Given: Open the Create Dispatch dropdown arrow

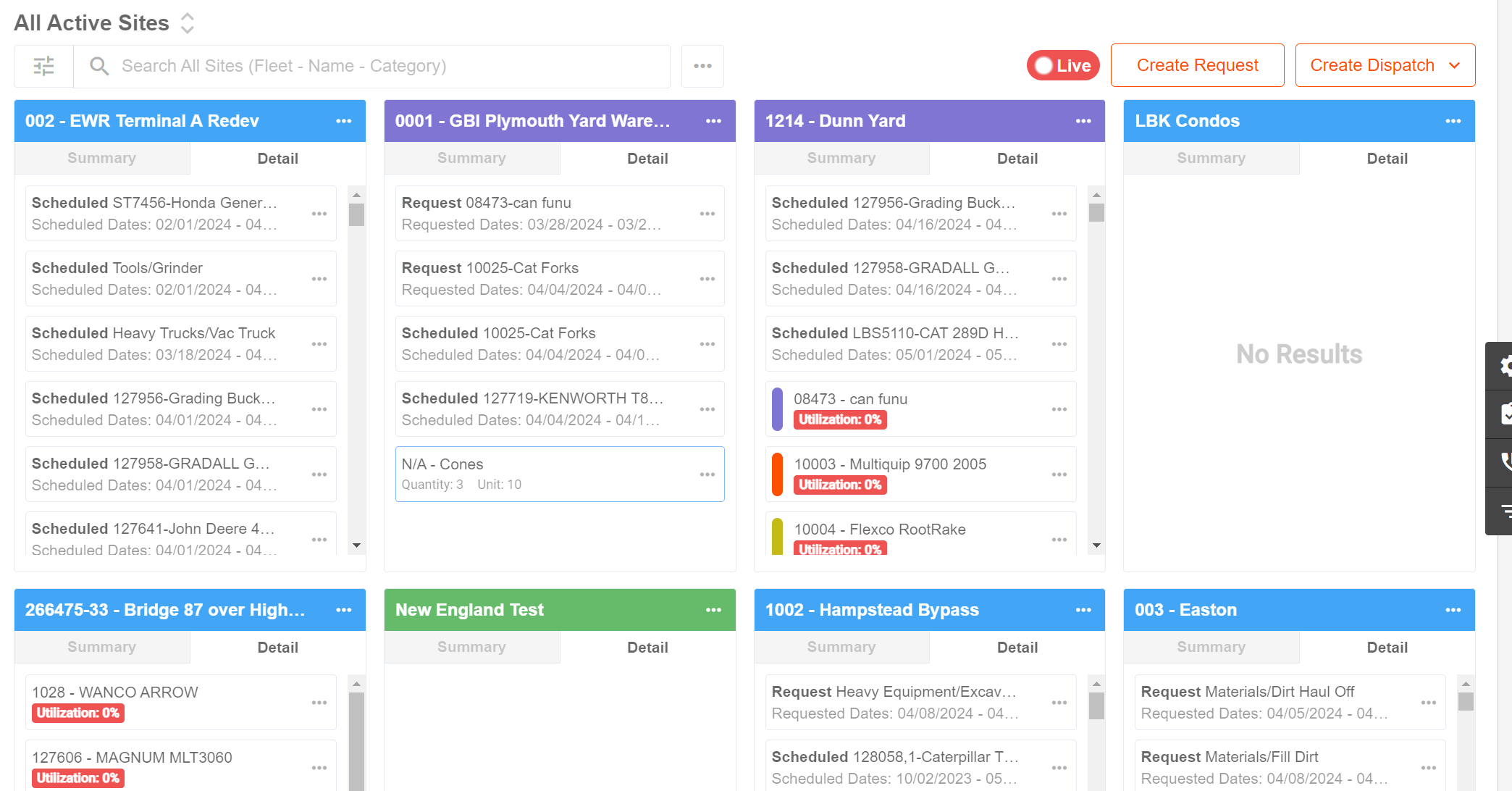Looking at the screenshot, I should tap(1454, 66).
